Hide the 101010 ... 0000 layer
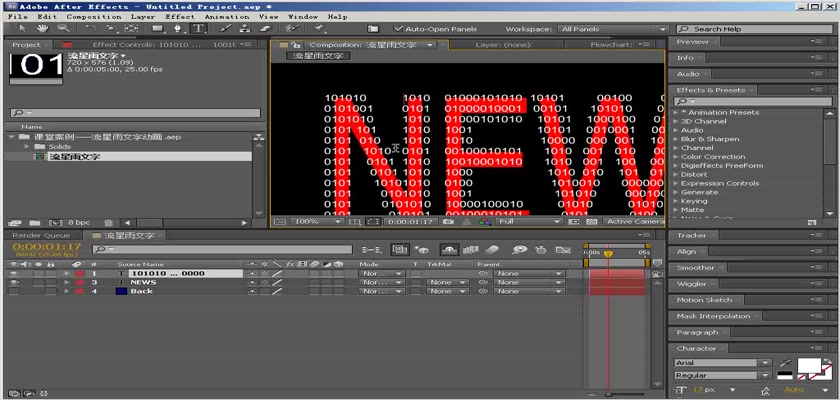 14,273
